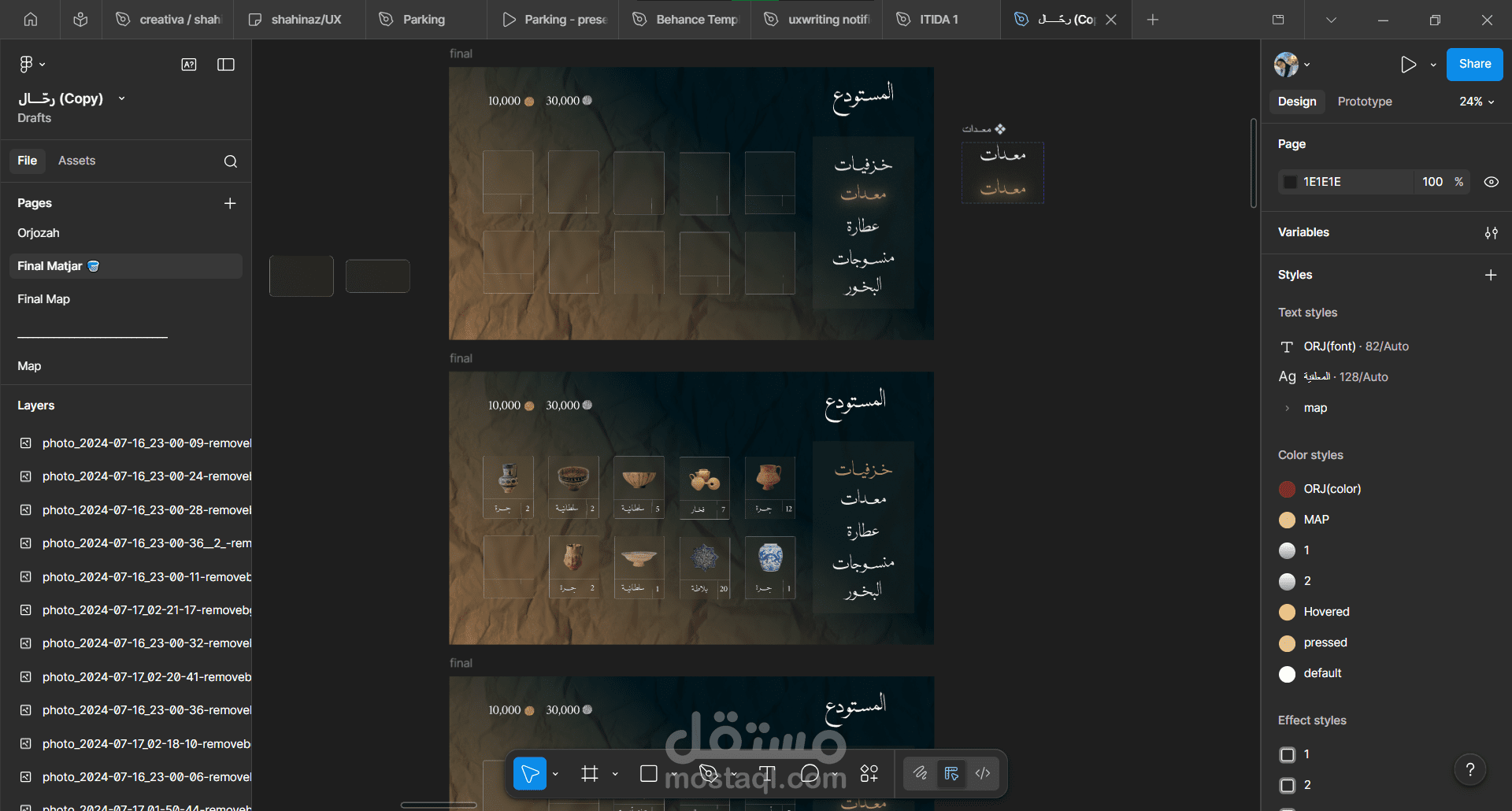Viewport: 1512px width, 811px height.
Task: Open user avatar dropdown
Action: tap(1292, 65)
